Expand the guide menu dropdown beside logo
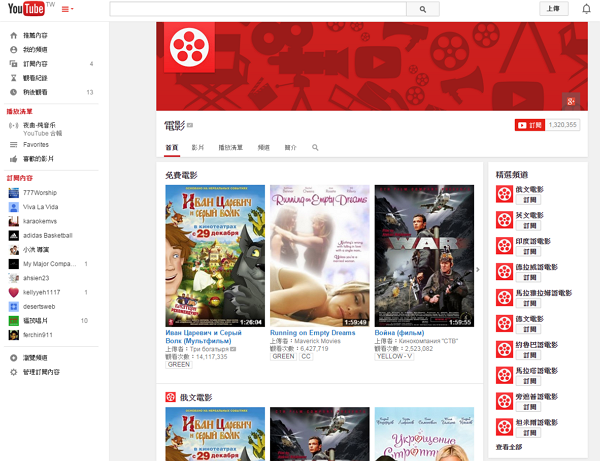The image size is (600, 461). click(x=68, y=9)
